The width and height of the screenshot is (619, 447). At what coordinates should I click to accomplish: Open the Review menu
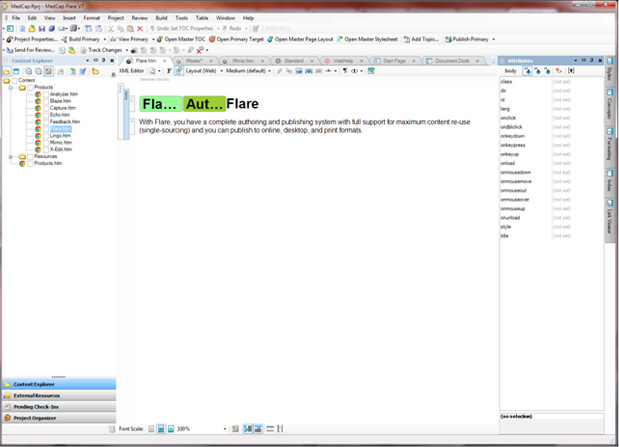click(139, 18)
